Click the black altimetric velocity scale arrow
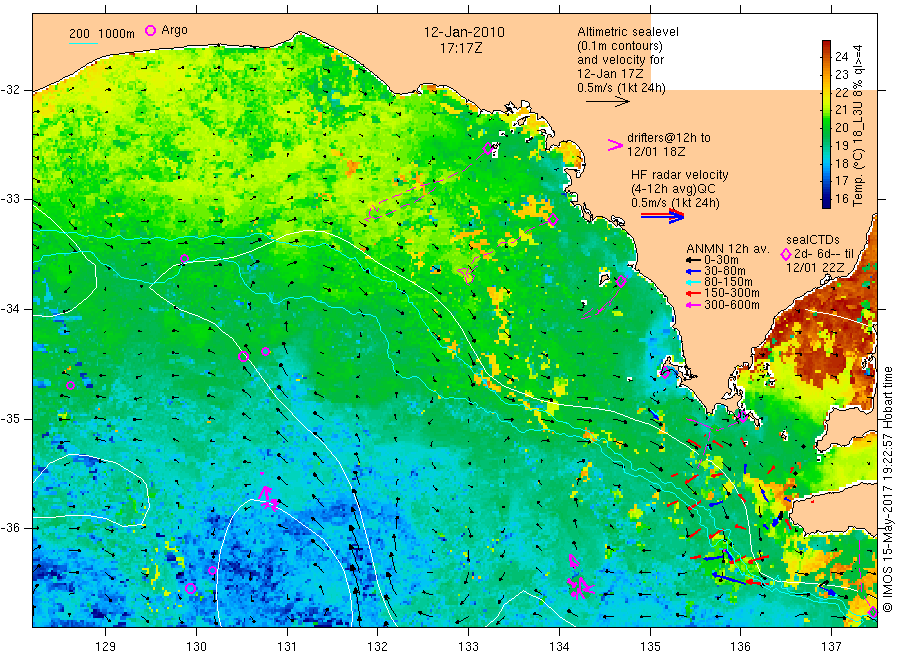 (x=608, y=102)
